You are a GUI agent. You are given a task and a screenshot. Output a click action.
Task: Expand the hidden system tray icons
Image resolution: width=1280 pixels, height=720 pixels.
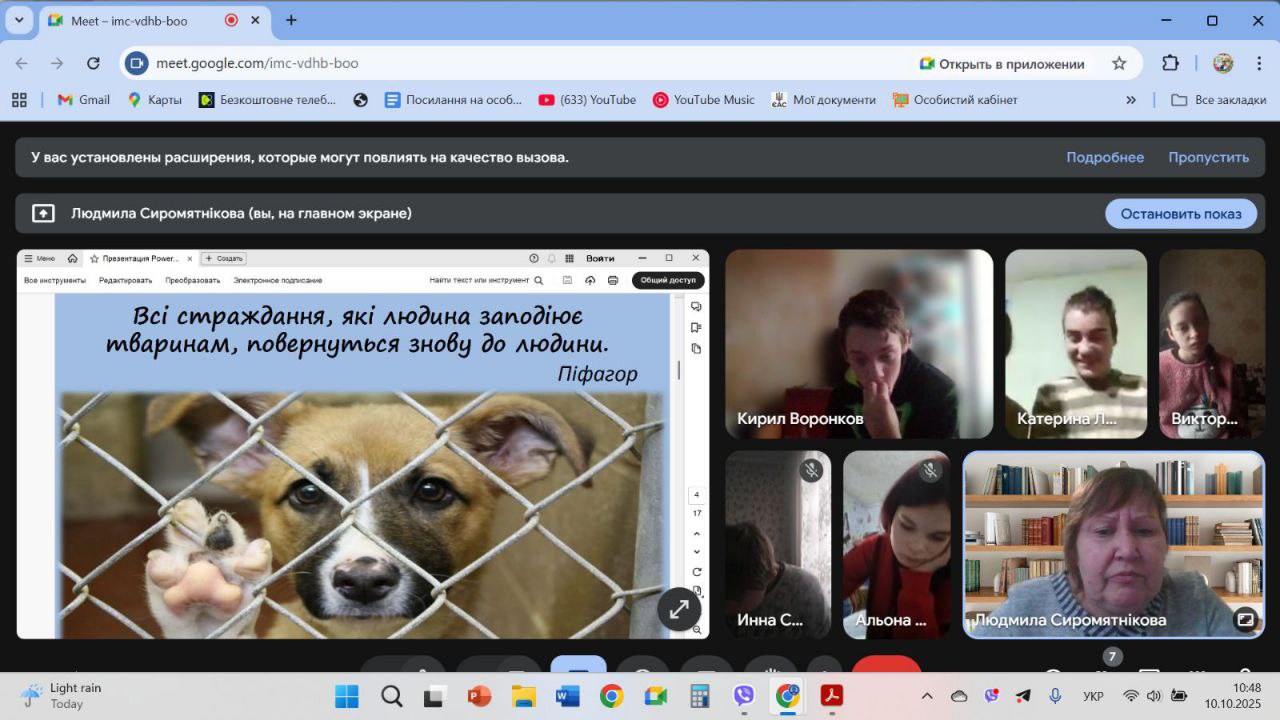(927, 696)
